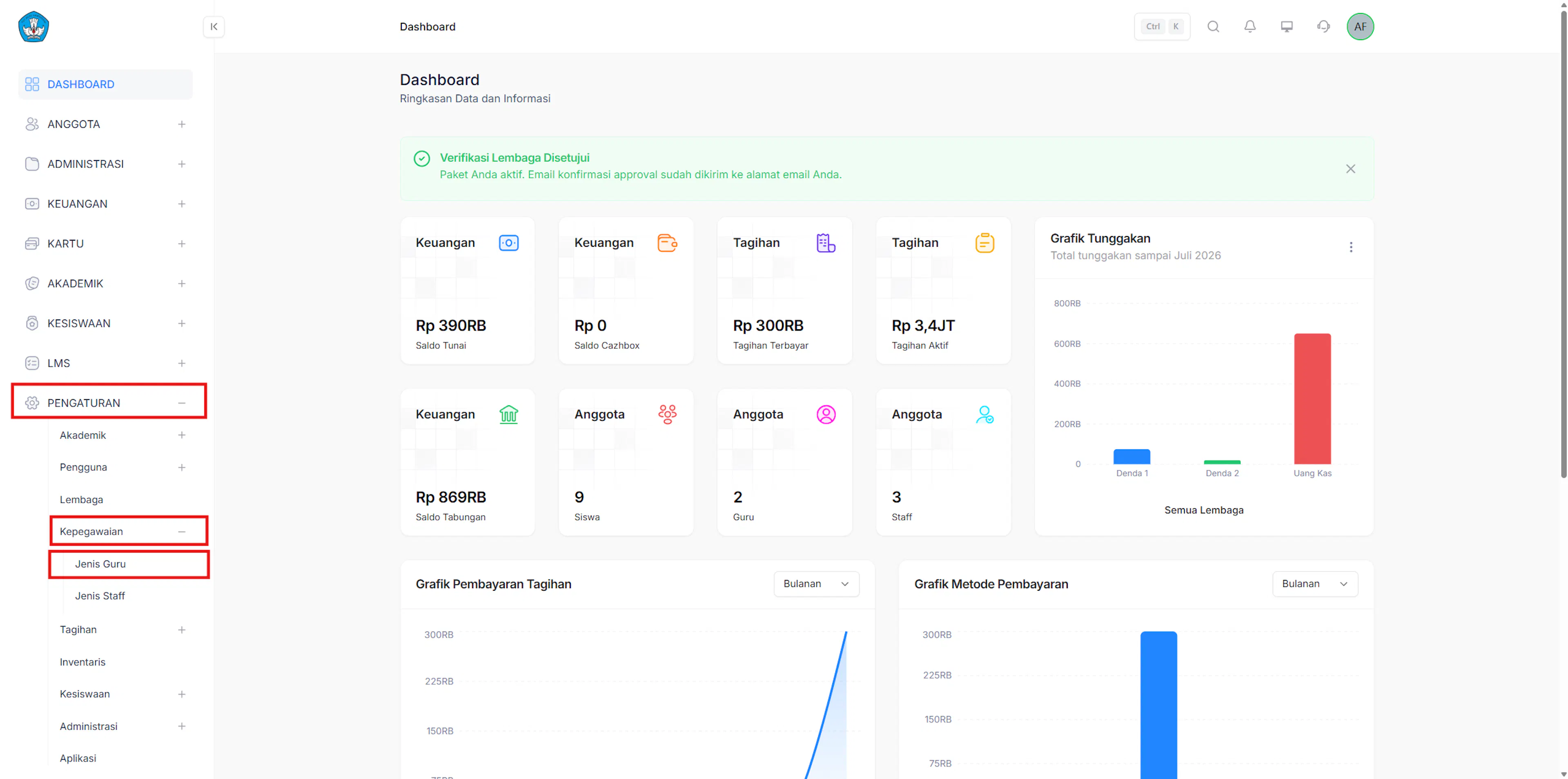
Task: Click the Siswa group icon
Action: pos(667,415)
